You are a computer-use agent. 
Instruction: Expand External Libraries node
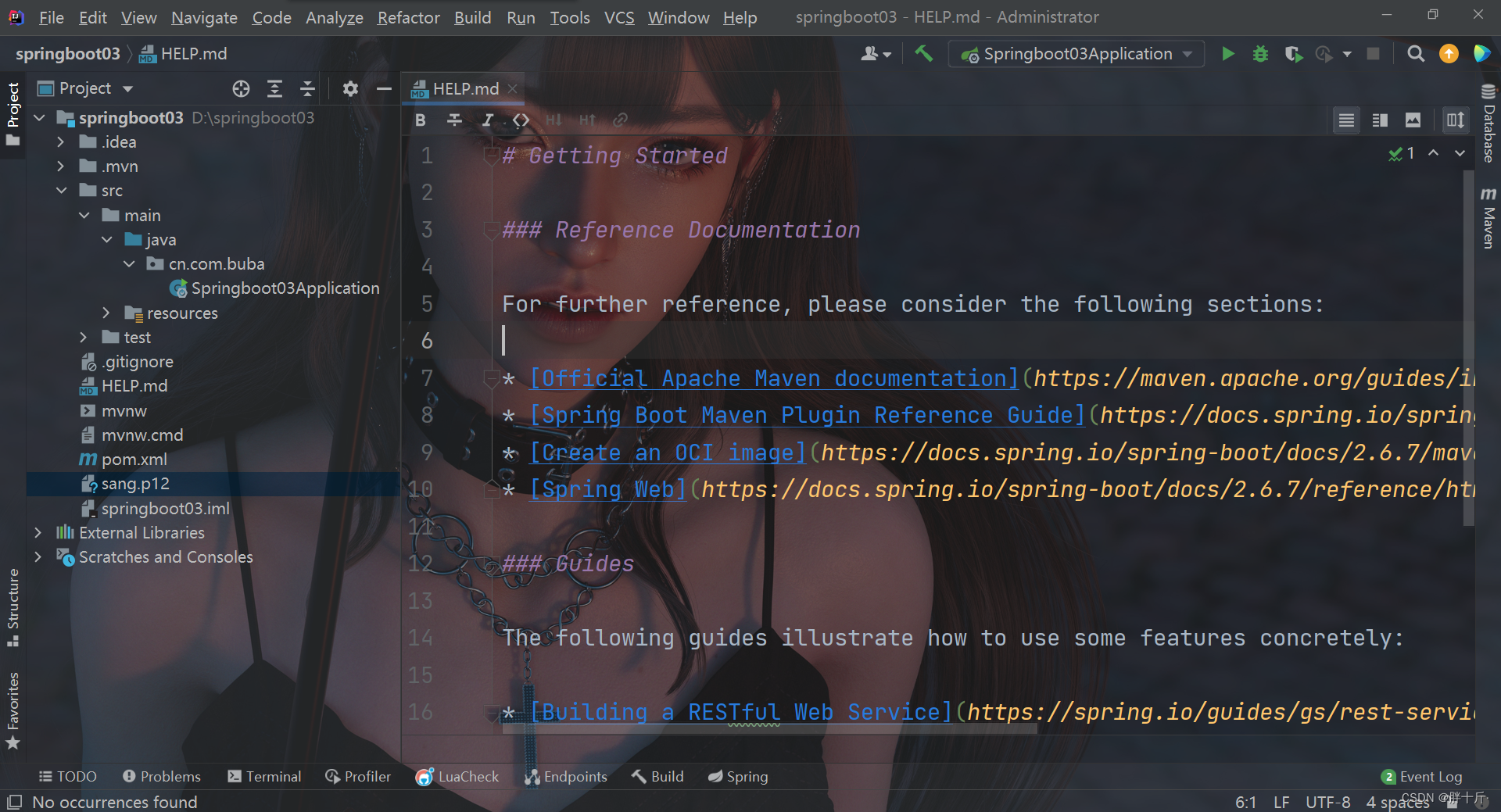38,533
